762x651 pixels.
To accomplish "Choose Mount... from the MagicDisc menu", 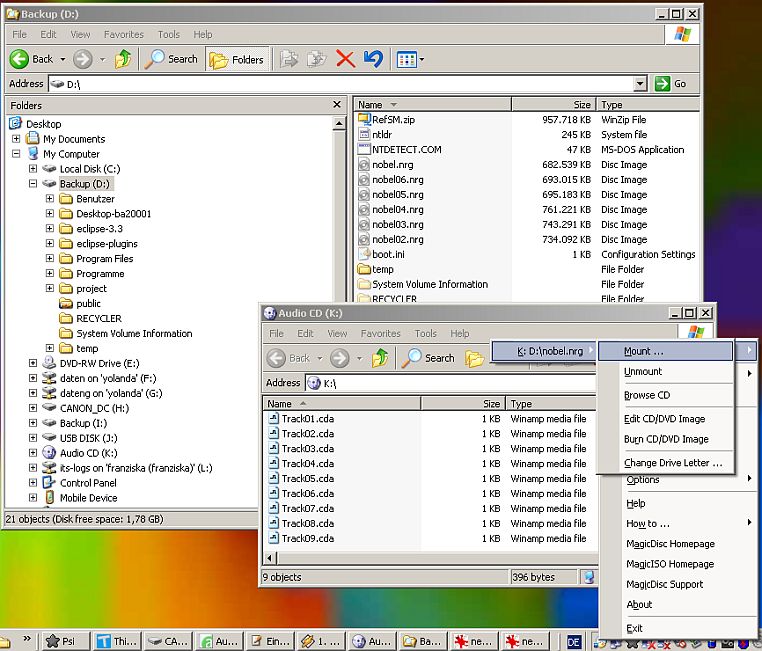I will 643,351.
